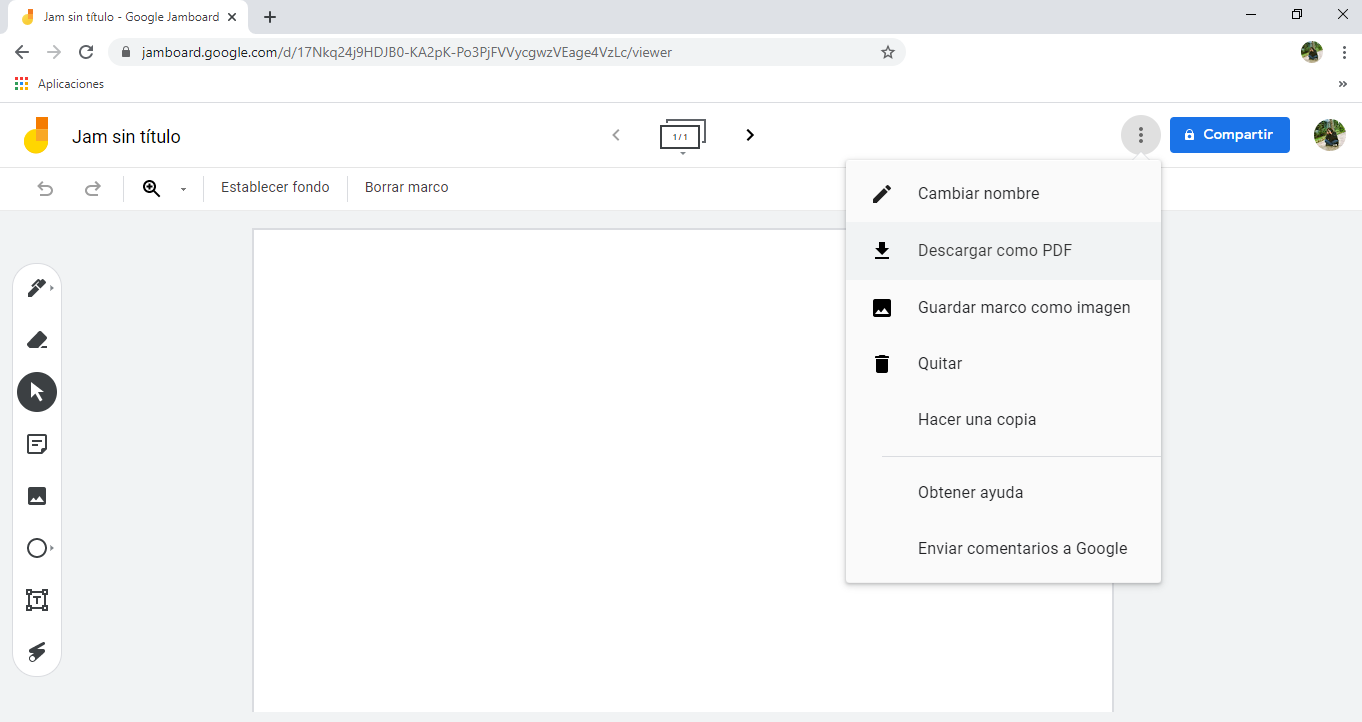Focus the address bar URL
1362x722 pixels.
(407, 52)
